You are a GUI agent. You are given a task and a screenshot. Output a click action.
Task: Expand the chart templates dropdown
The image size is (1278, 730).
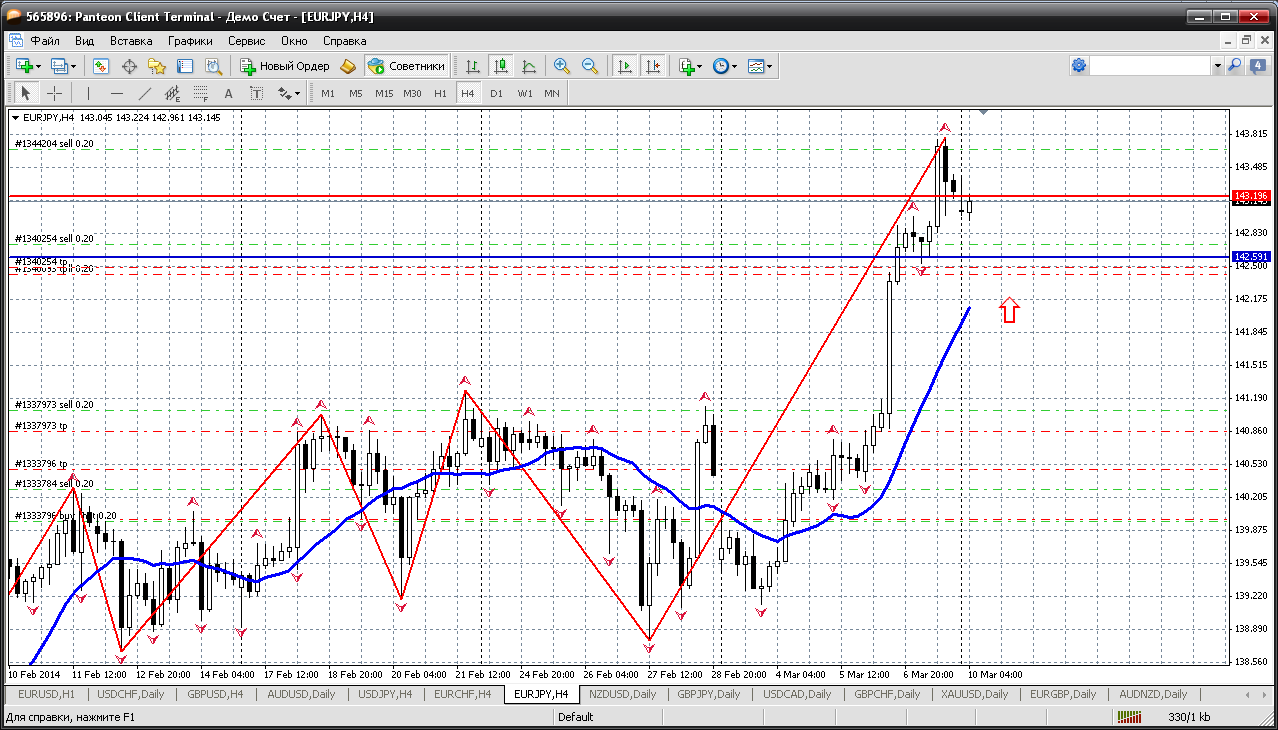tap(769, 66)
